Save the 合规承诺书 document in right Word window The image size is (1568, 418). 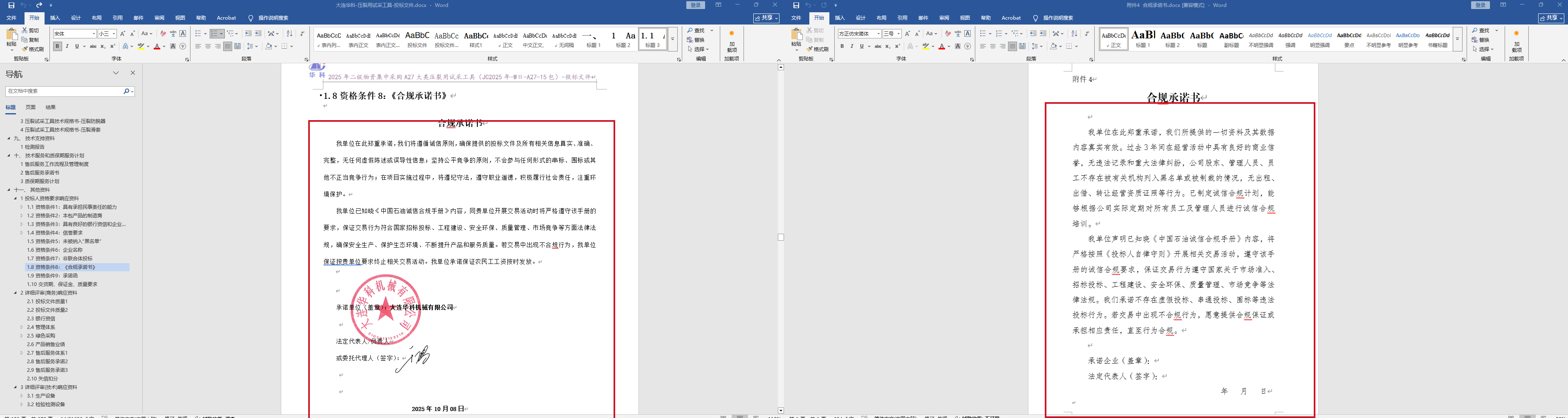(x=795, y=5)
